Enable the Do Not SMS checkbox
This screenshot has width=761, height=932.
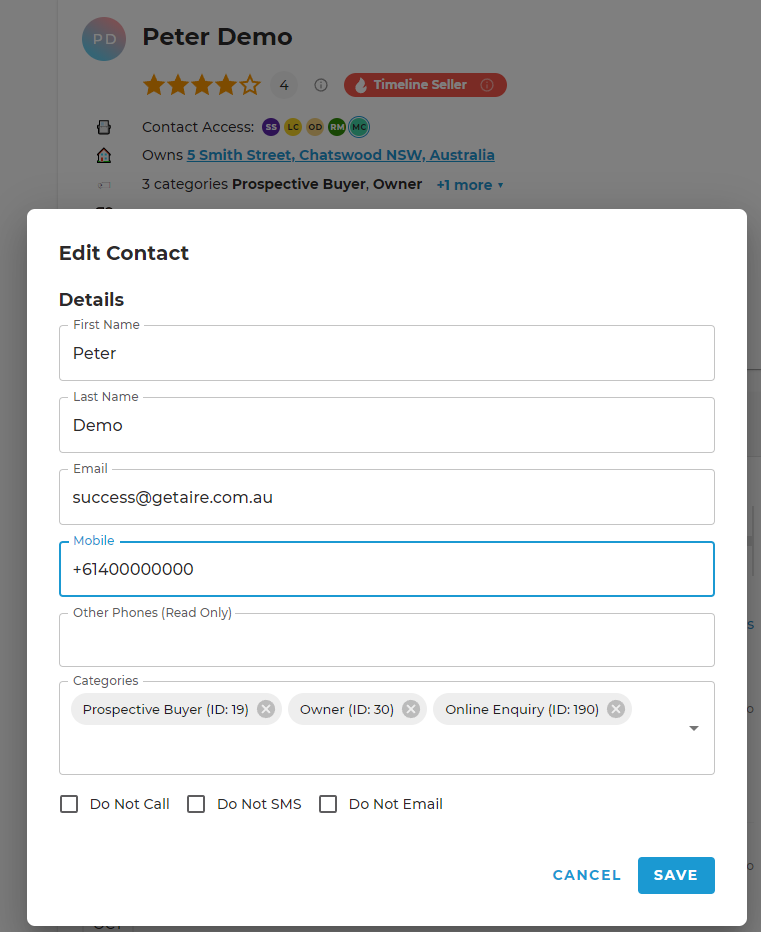click(x=196, y=804)
